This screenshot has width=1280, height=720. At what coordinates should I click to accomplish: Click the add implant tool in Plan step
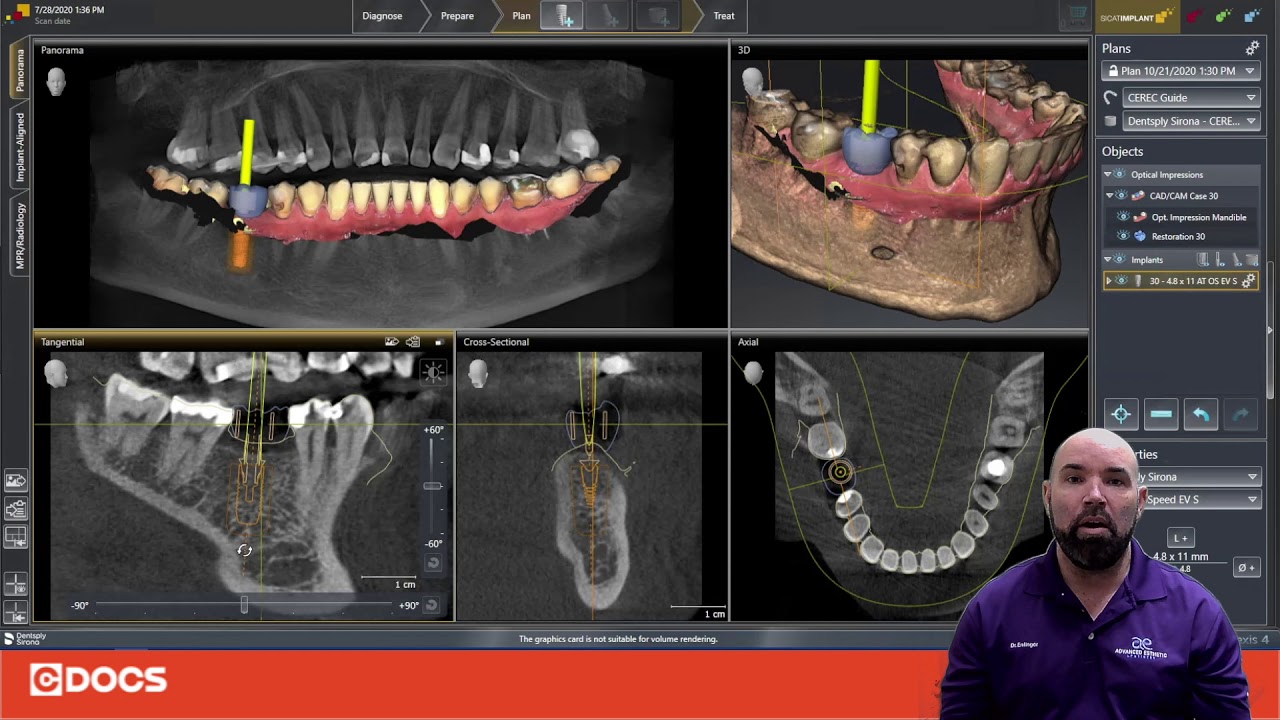(x=563, y=16)
